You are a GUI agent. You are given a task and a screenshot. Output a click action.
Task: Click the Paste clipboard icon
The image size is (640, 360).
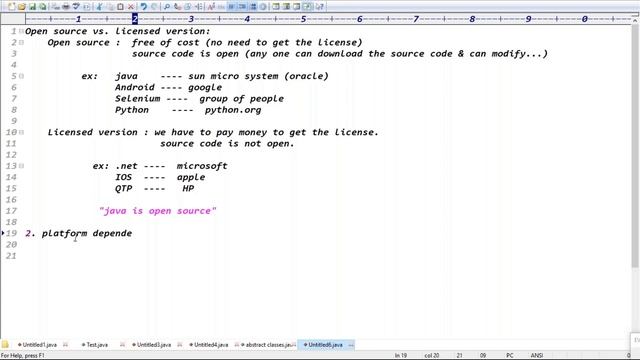tap(120, 7)
